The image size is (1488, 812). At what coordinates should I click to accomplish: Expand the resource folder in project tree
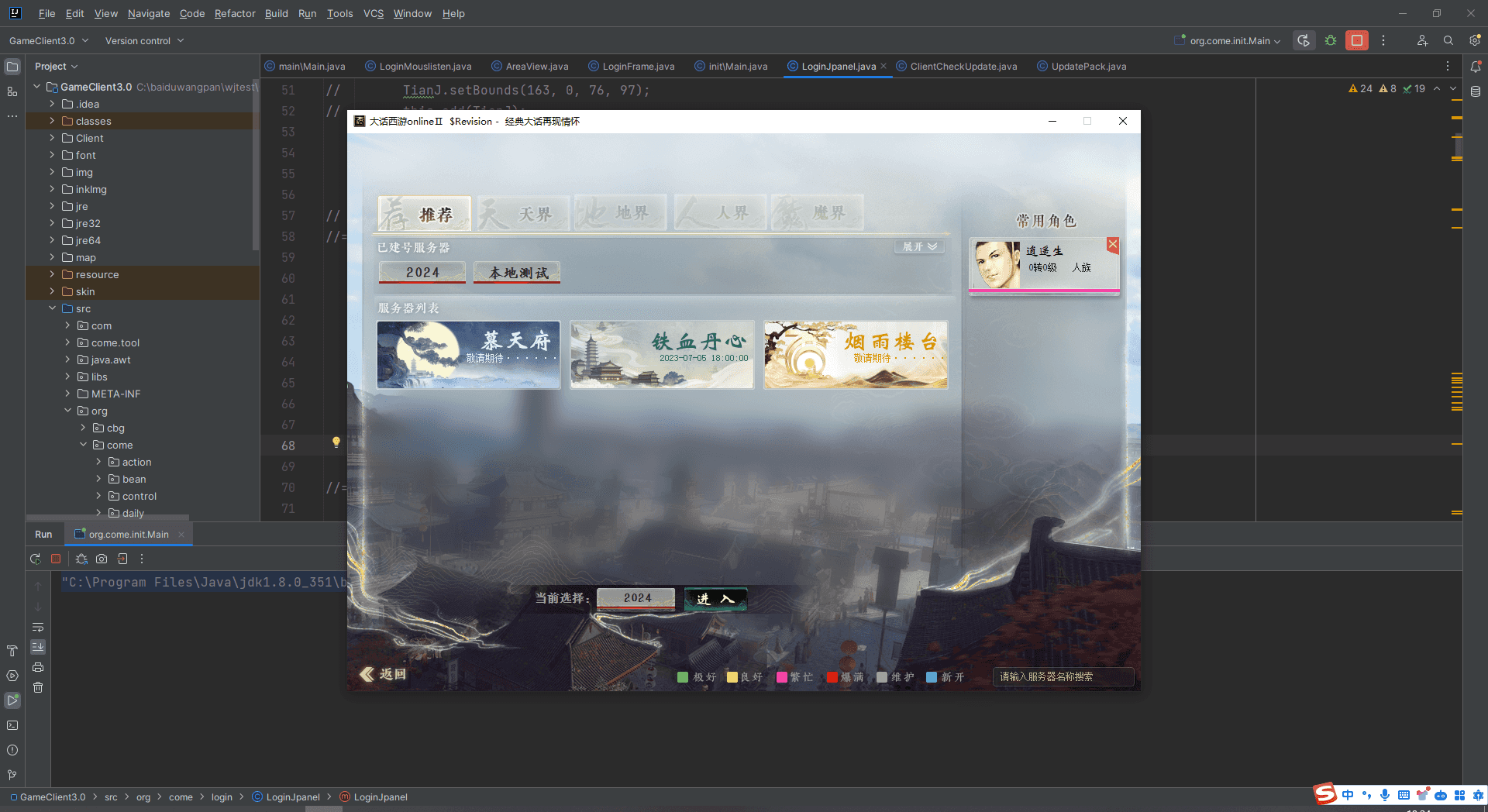click(52, 274)
